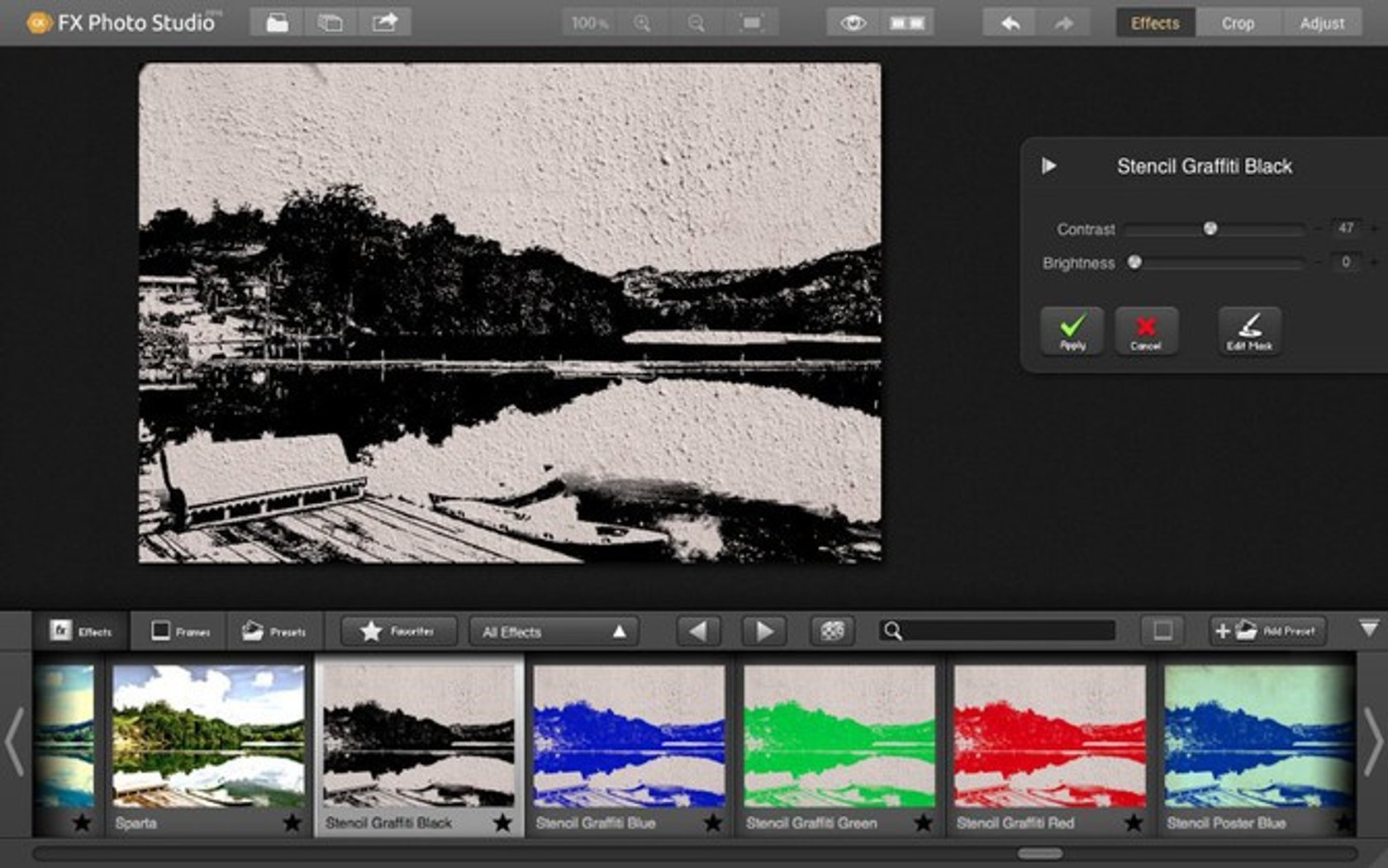1388x868 pixels.
Task: Zoom out using the magnifier minus icon
Action: (x=696, y=22)
